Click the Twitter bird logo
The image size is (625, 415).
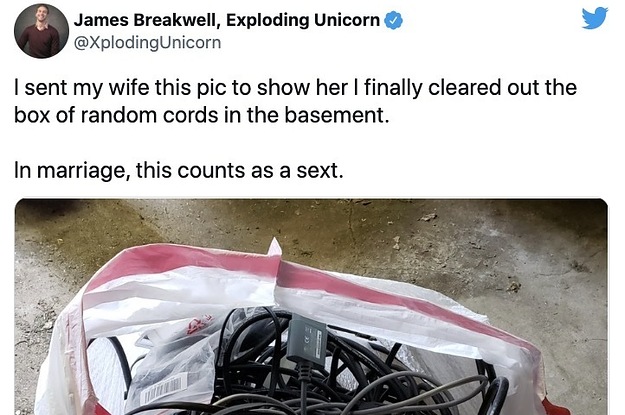coord(594,18)
